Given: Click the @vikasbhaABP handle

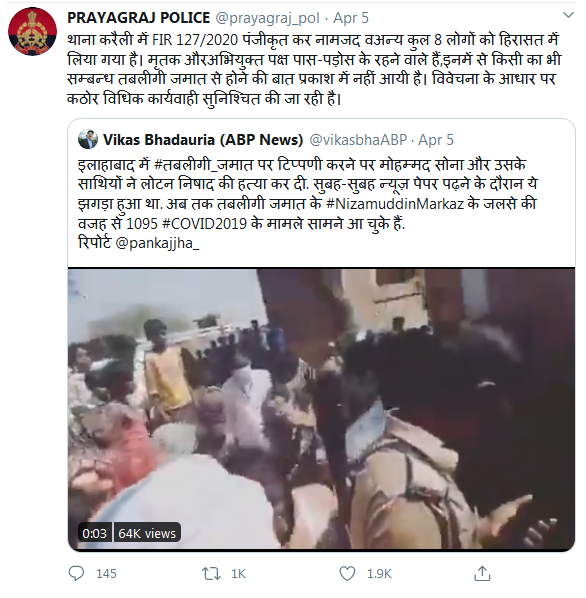Looking at the screenshot, I should coord(358,140).
